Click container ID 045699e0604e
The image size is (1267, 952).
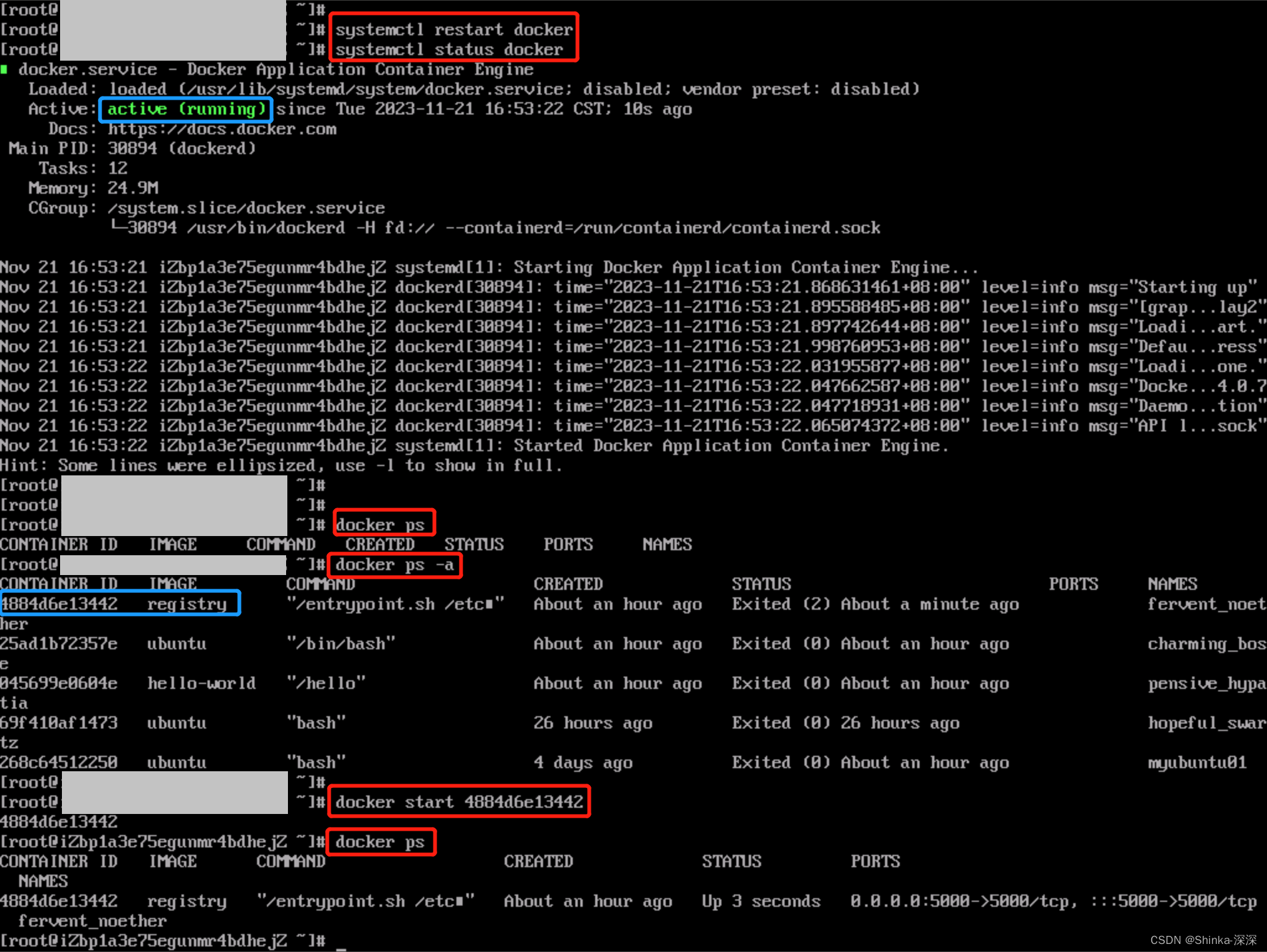(x=59, y=683)
